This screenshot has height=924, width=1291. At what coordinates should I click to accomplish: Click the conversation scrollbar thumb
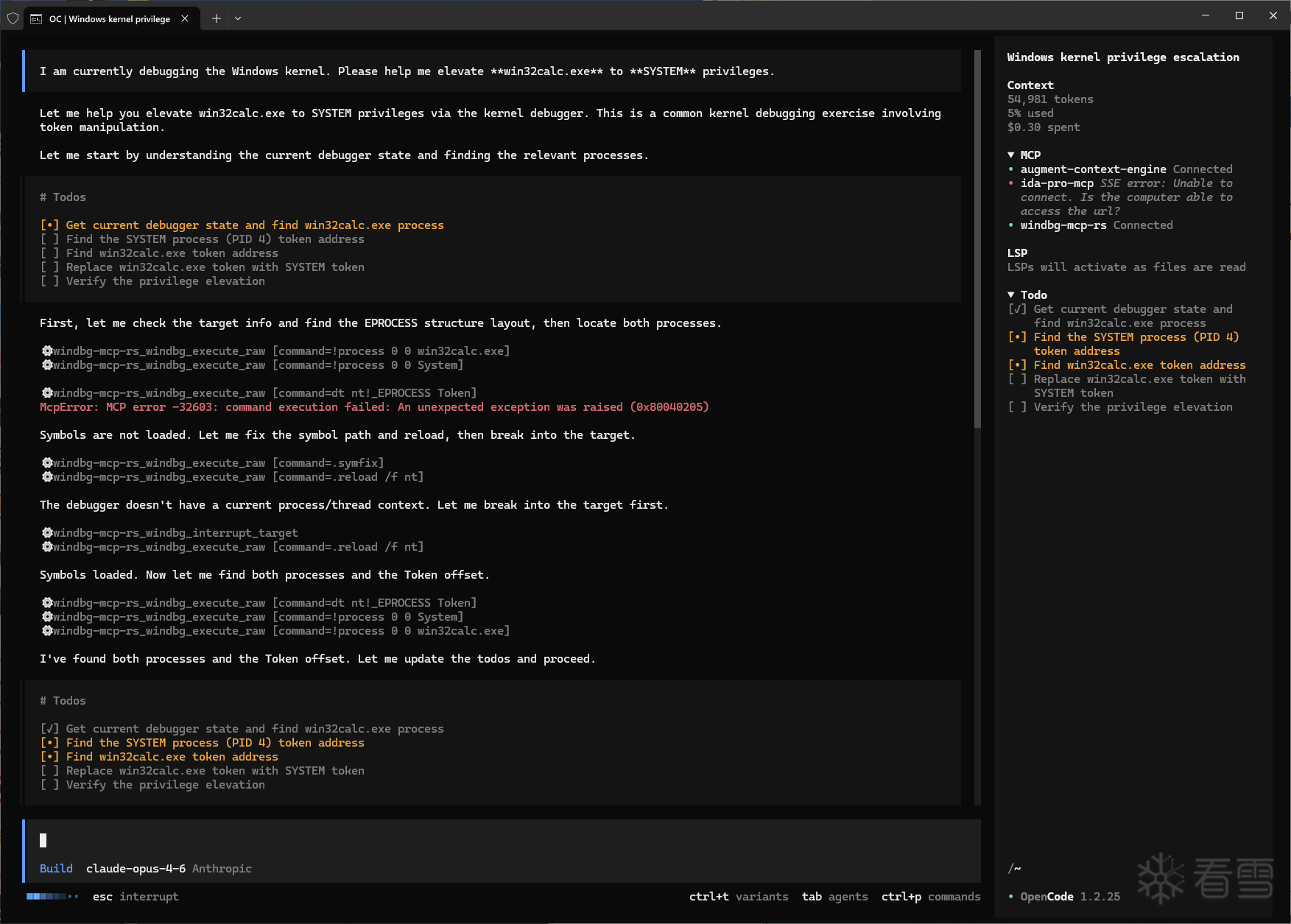point(977,239)
